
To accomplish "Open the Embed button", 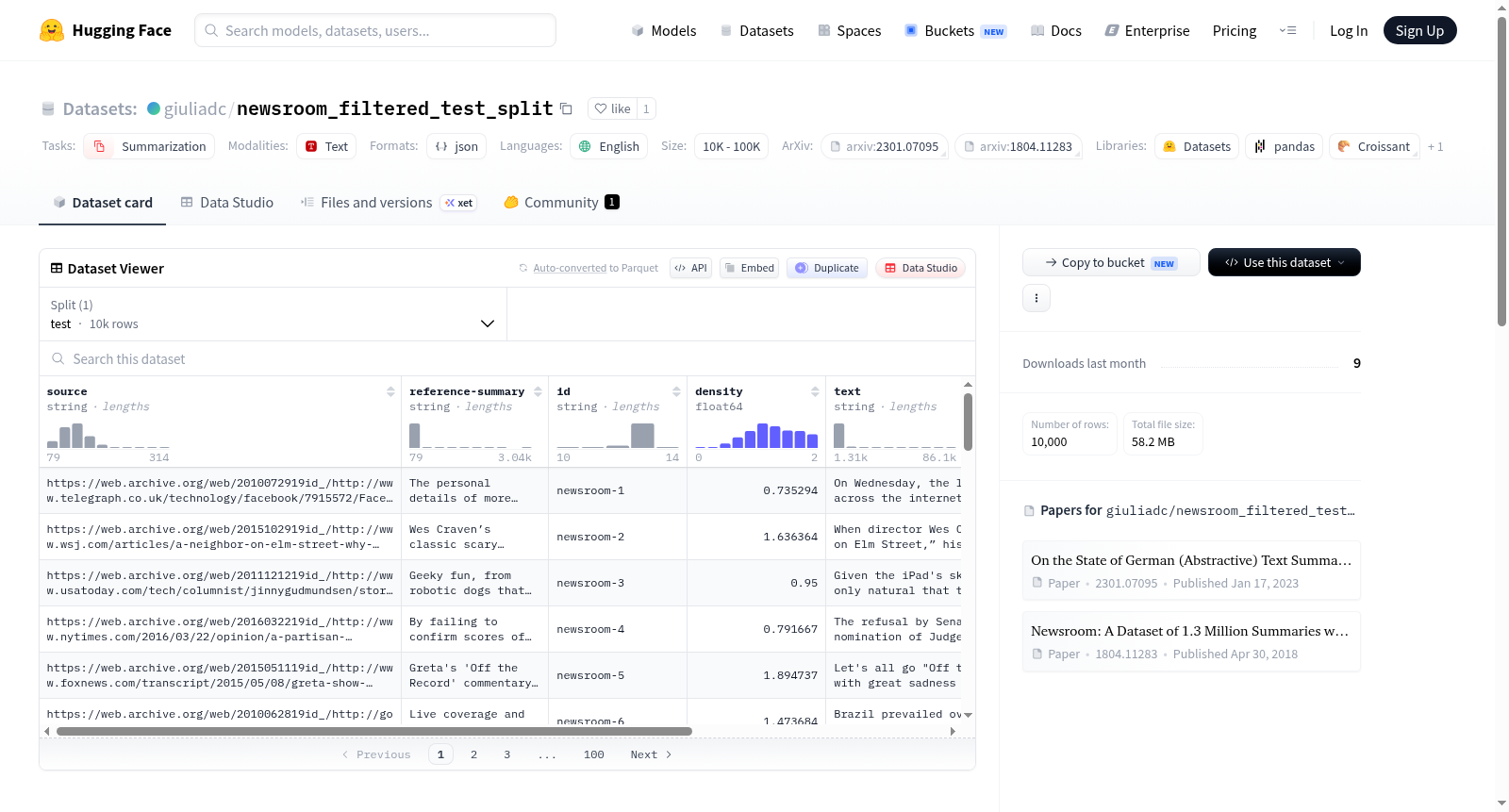I will [749, 268].
